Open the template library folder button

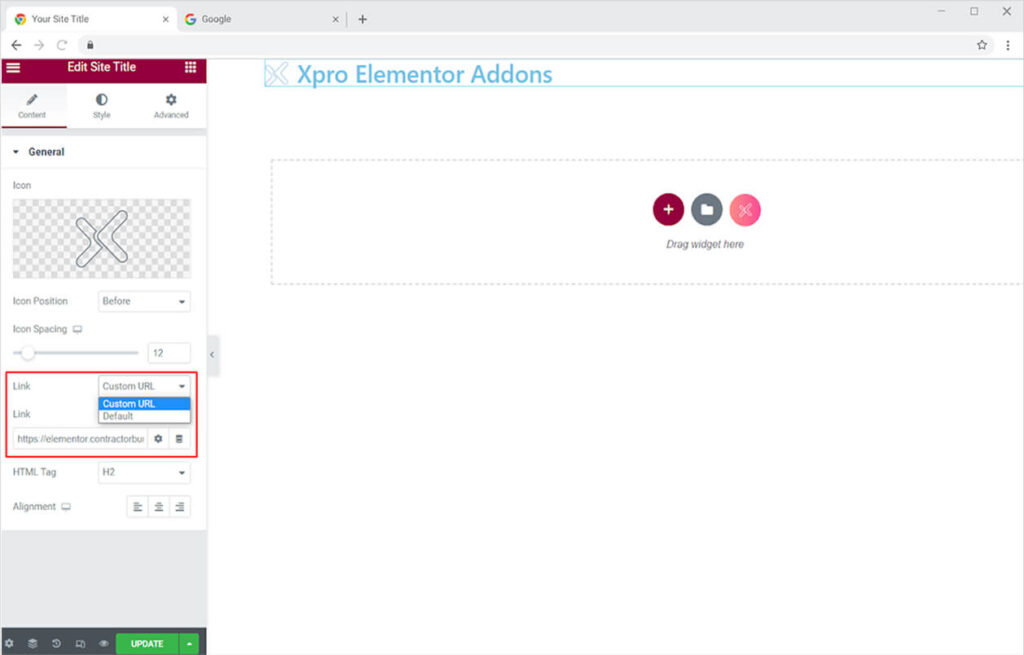click(706, 209)
